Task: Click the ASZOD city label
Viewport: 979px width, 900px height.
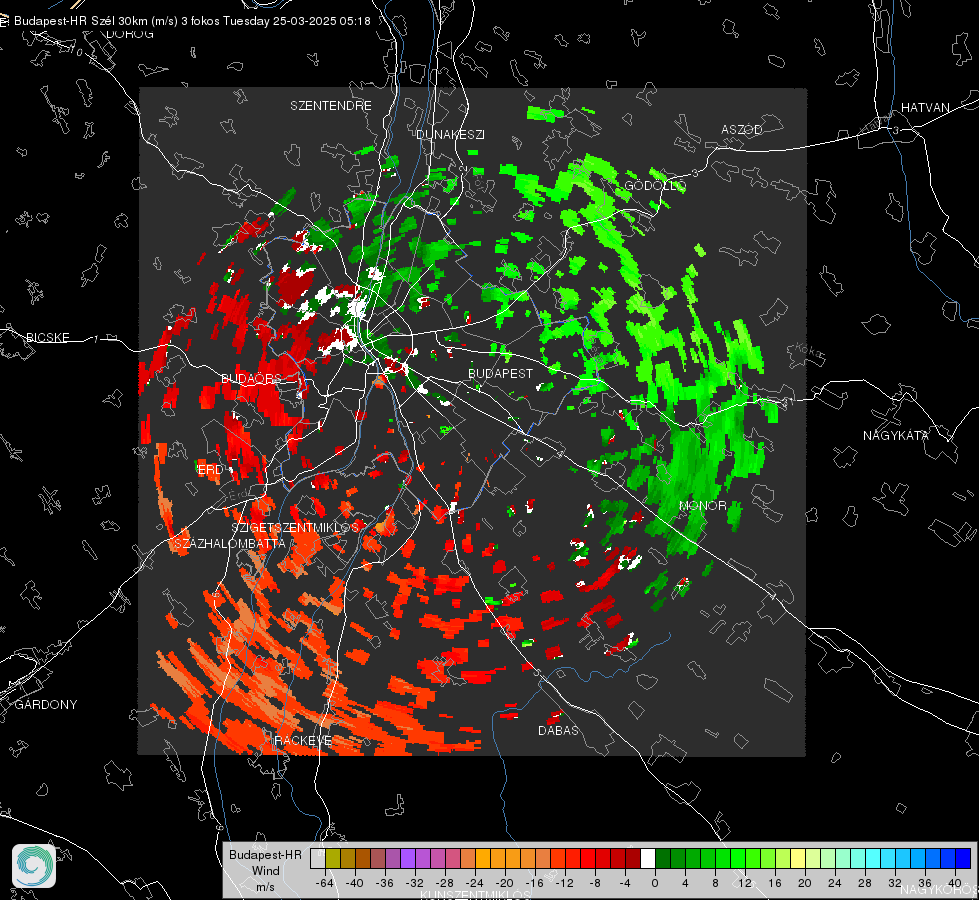Action: 742,129
